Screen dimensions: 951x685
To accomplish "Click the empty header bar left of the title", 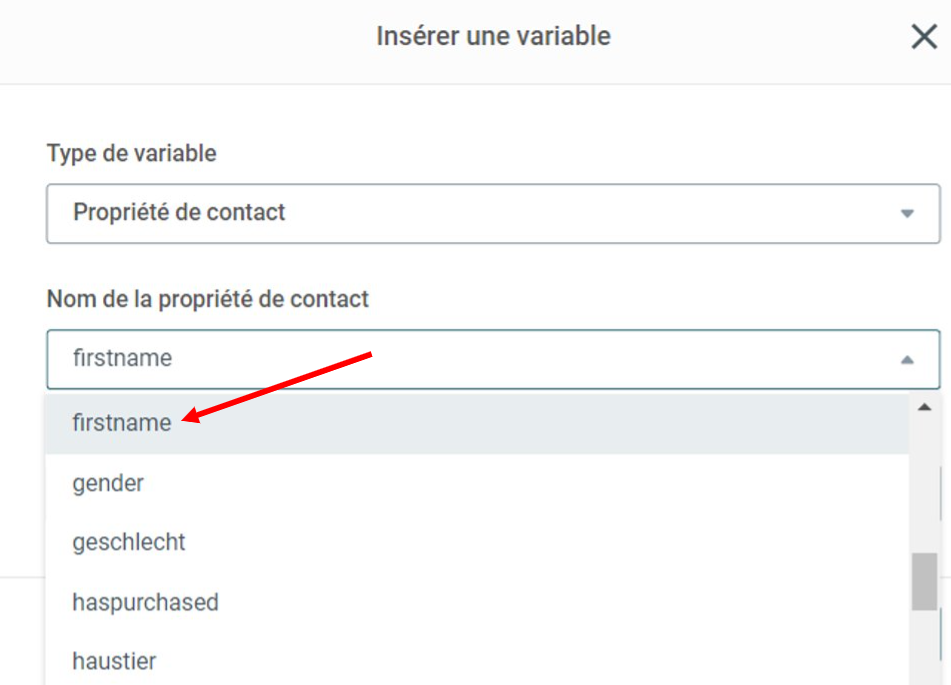I will (x=182, y=40).
